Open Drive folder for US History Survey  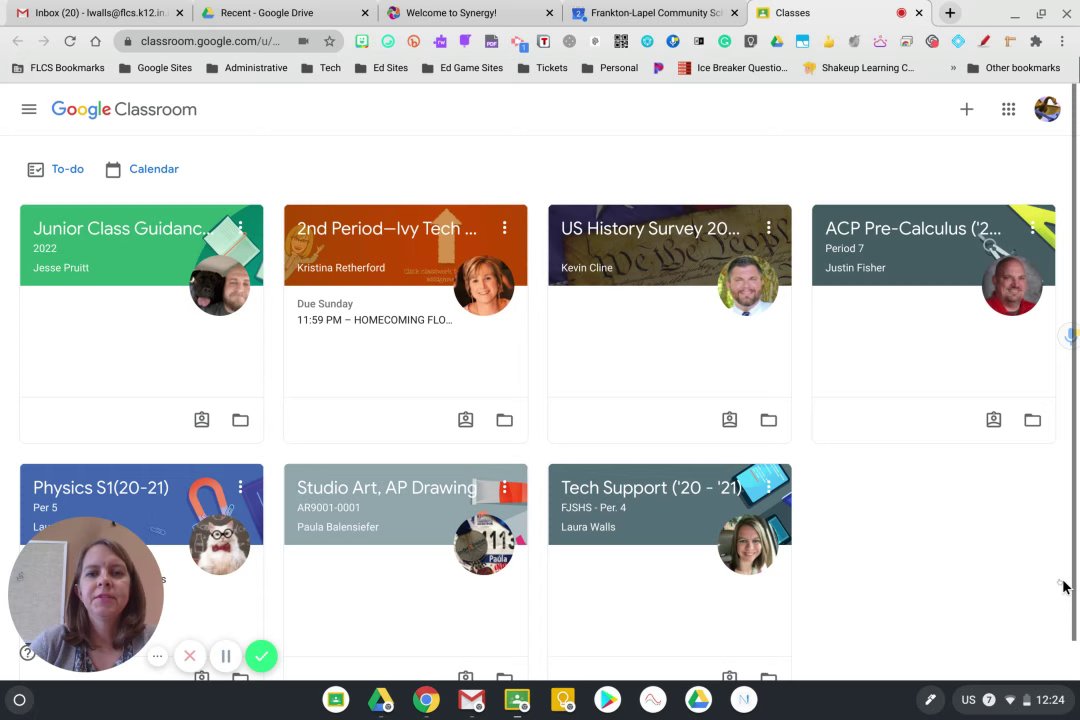pyautogui.click(x=769, y=420)
